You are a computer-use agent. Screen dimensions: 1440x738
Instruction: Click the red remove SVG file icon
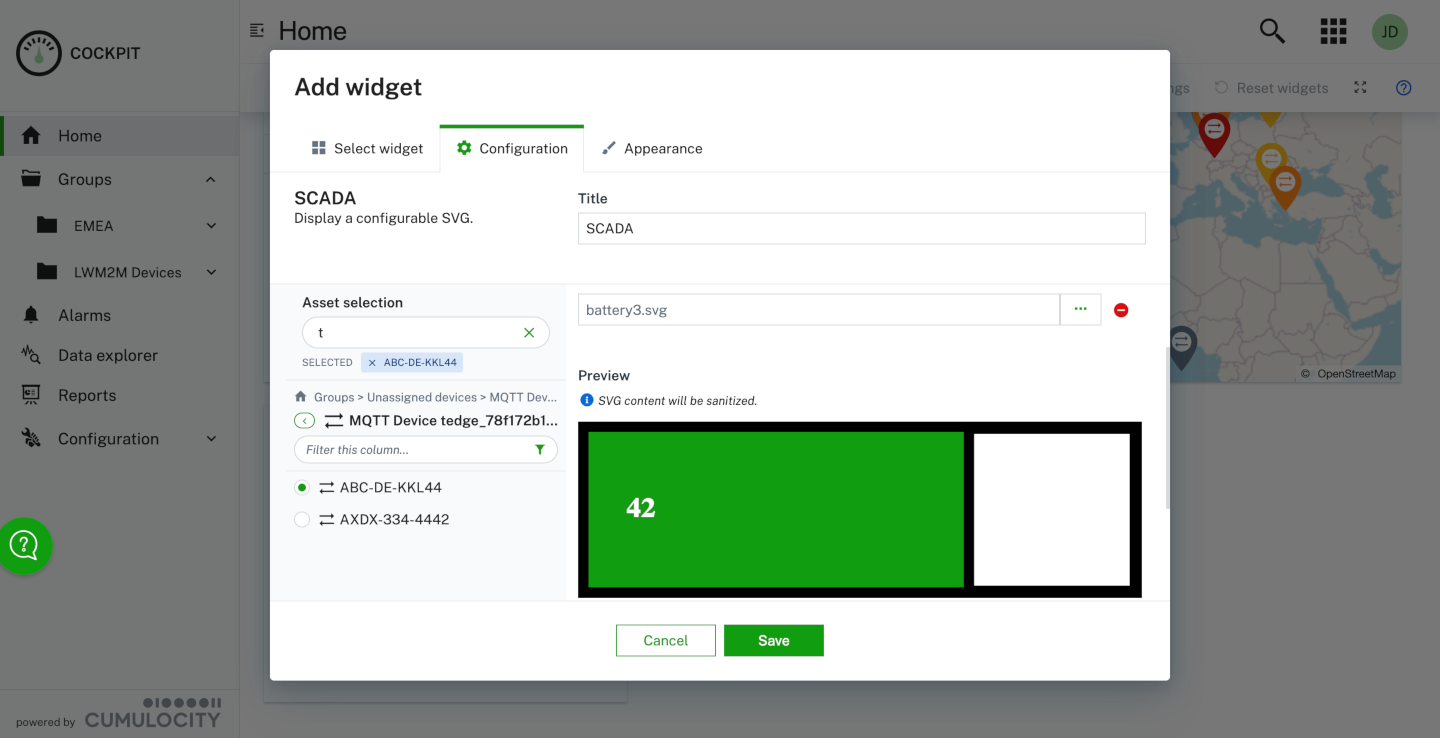click(1121, 310)
